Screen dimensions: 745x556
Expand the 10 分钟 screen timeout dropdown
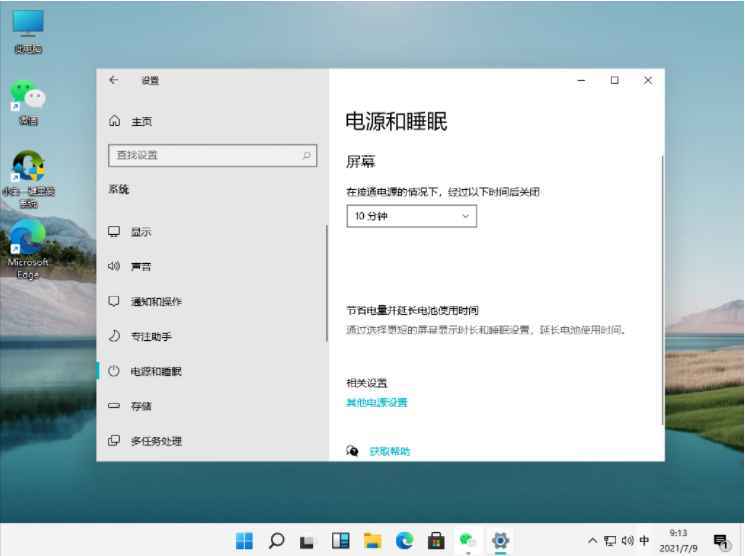(411, 216)
